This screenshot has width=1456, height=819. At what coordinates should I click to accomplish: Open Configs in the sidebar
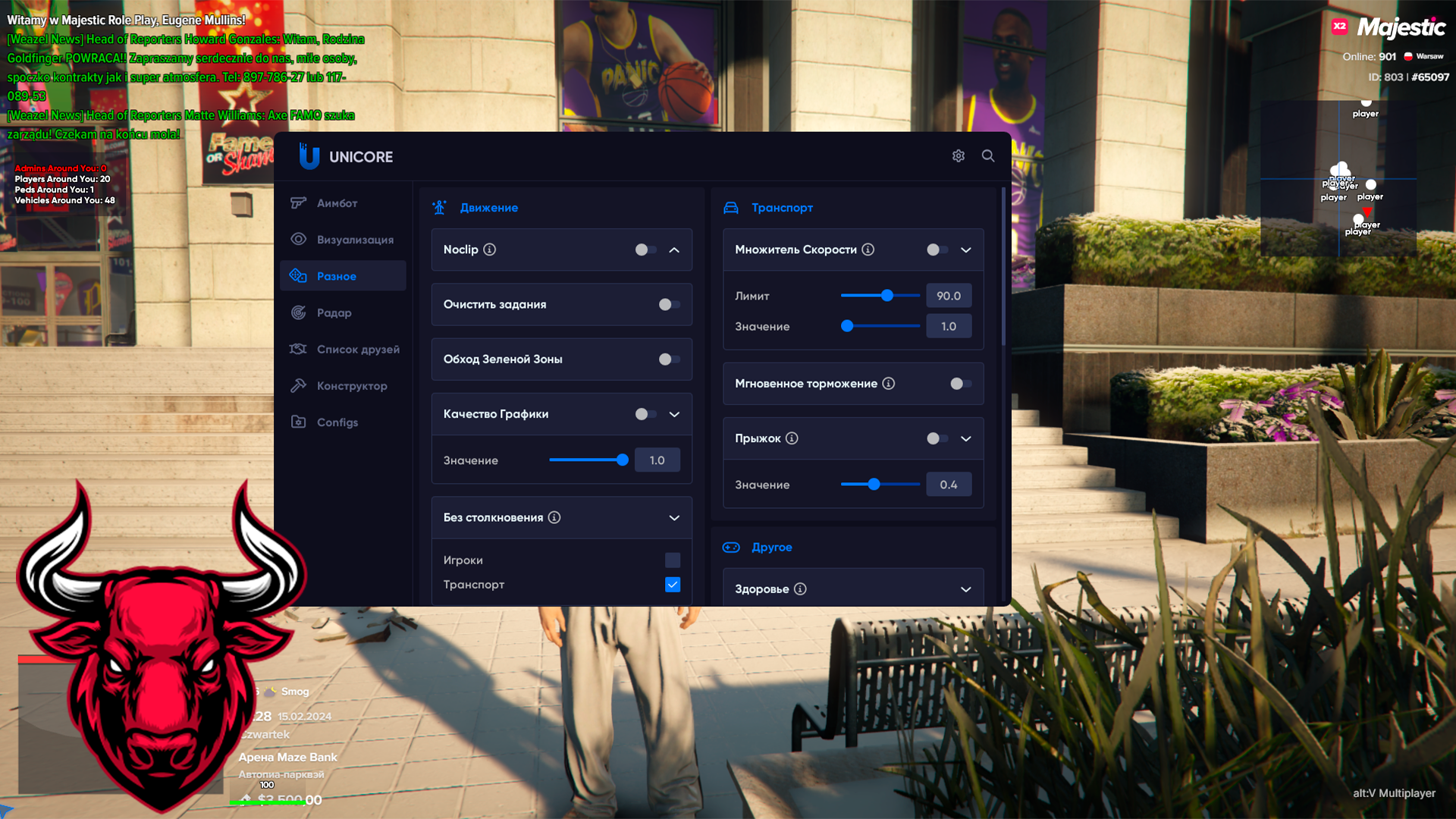(x=337, y=422)
